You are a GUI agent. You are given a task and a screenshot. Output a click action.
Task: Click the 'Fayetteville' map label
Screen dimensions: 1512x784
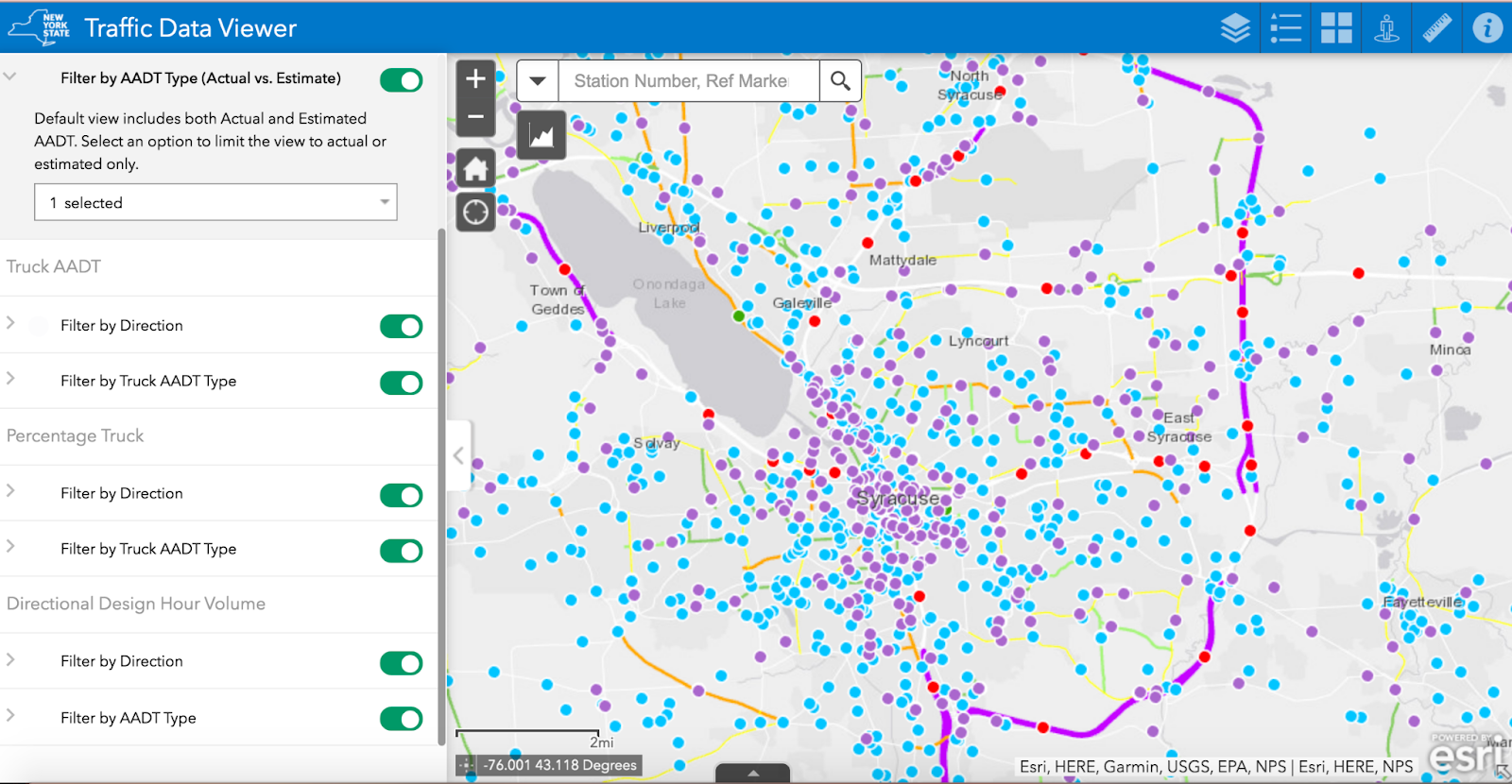(1422, 602)
